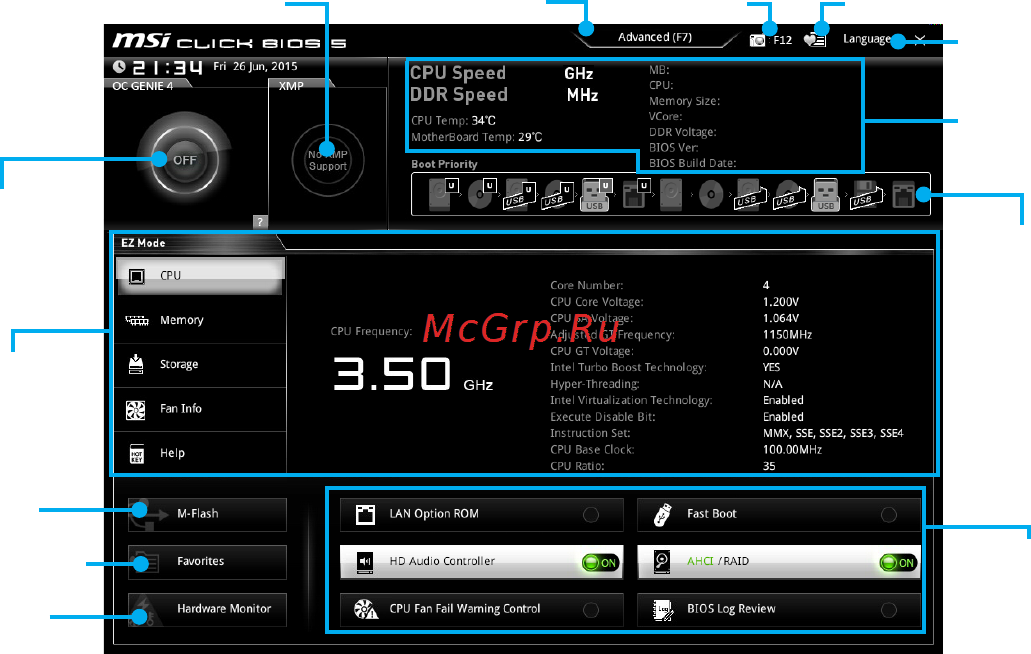Select the Help tab in sidebar

(200, 453)
